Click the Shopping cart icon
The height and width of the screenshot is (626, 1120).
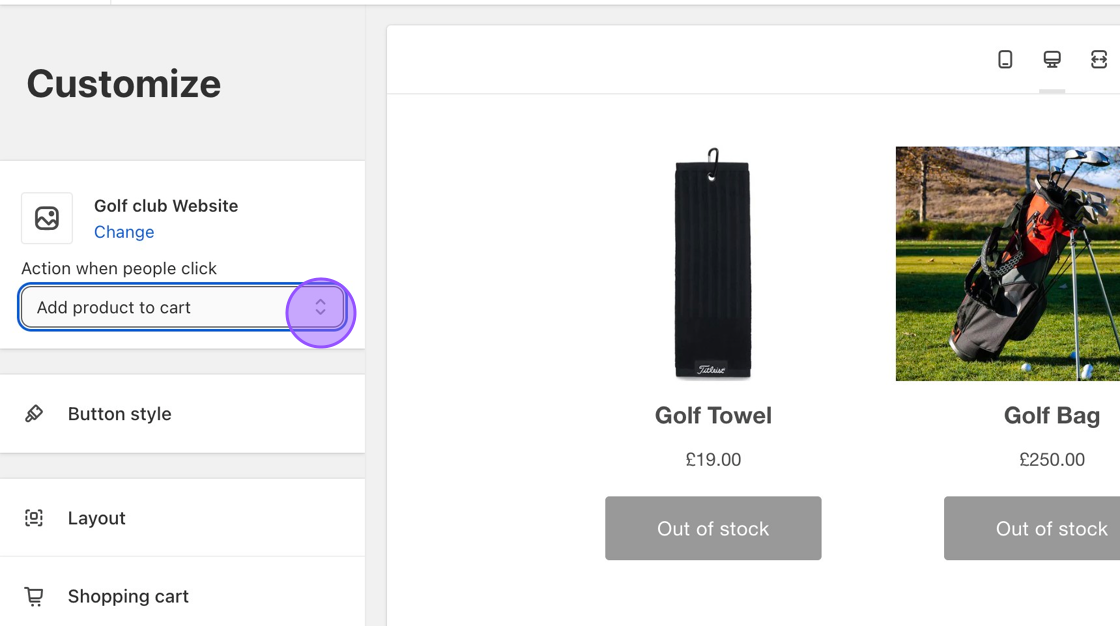point(34,597)
